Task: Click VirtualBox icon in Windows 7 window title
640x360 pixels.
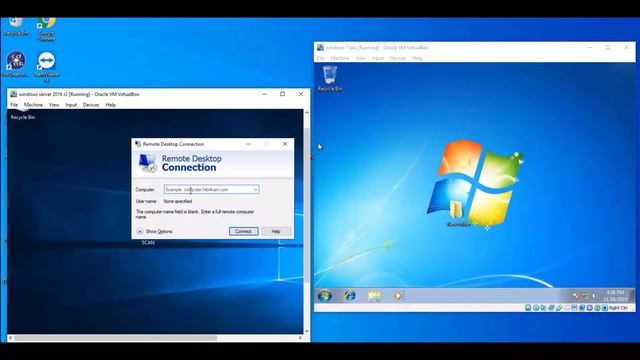Action: coord(320,47)
